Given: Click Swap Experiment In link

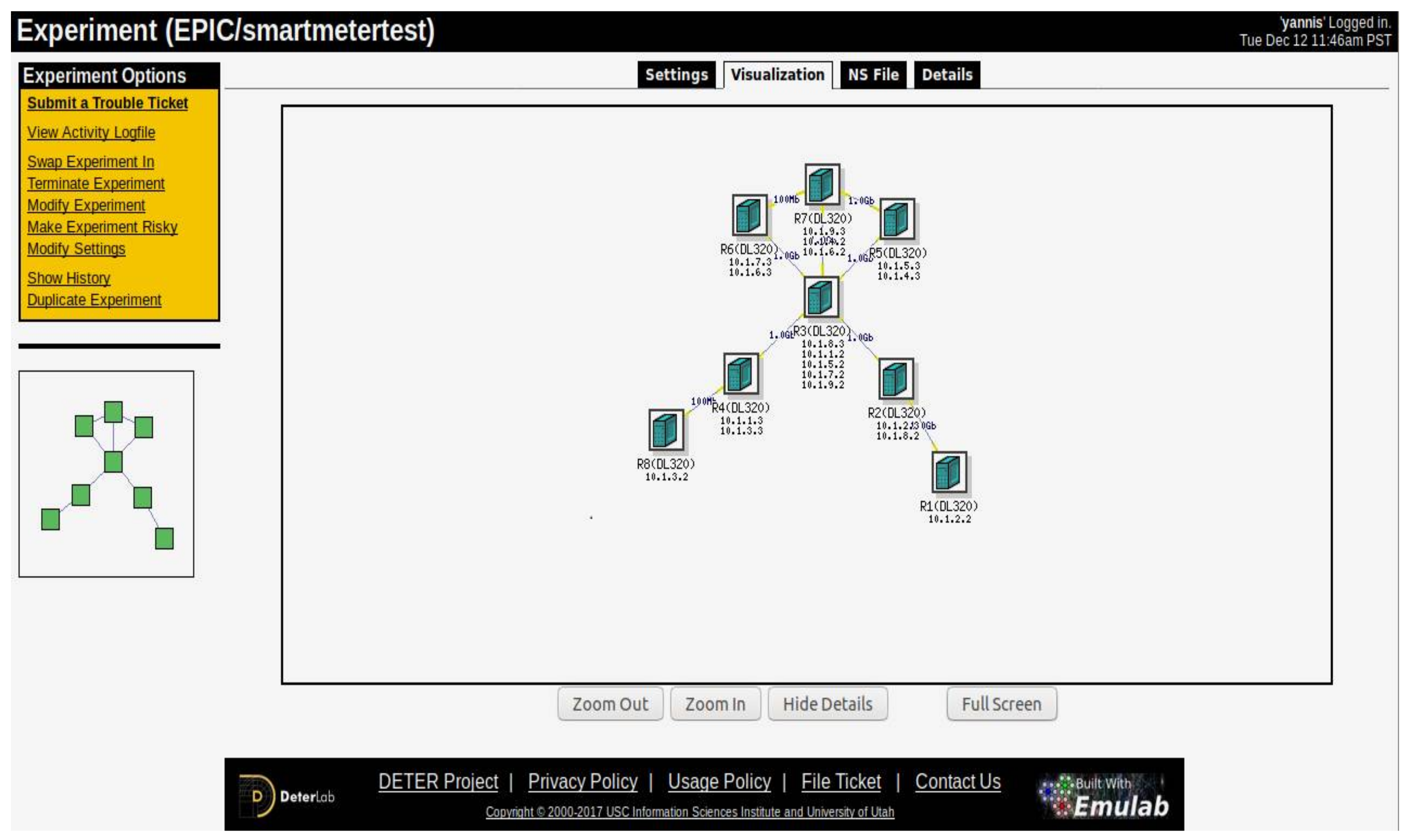Looking at the screenshot, I should click(91, 162).
